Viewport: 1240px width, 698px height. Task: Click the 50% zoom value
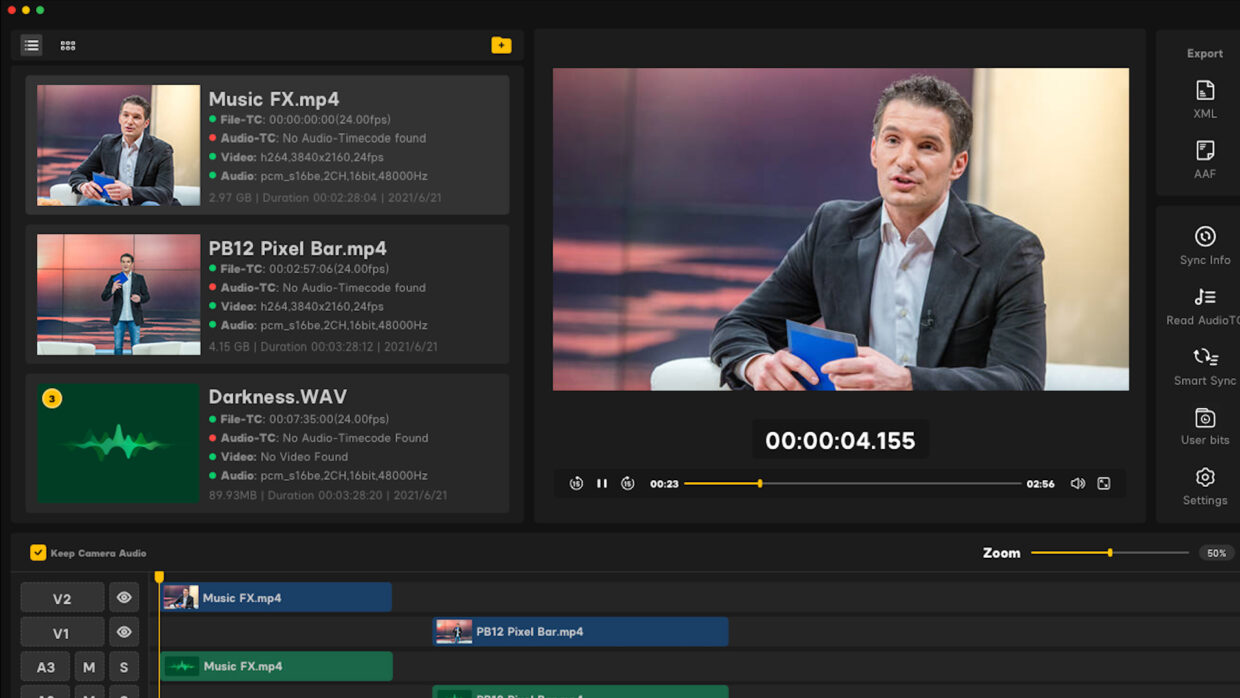(x=1216, y=553)
